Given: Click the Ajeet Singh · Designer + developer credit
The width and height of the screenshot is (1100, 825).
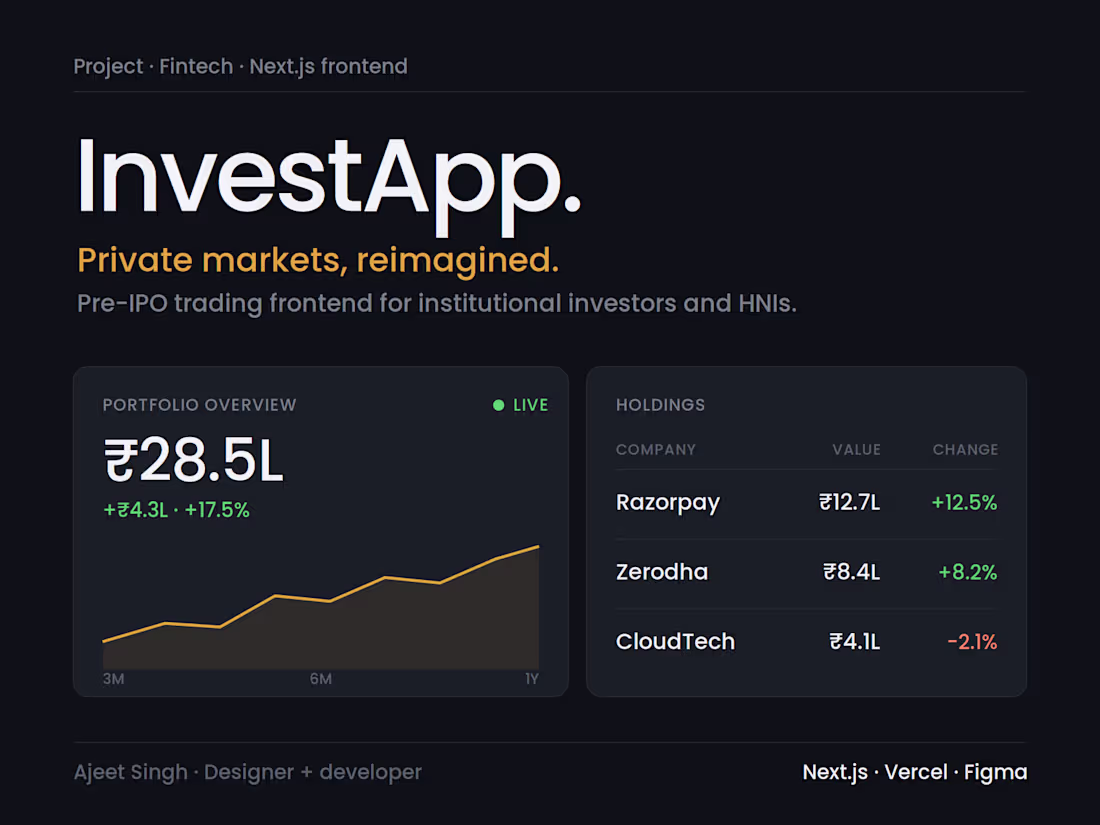Looking at the screenshot, I should tap(248, 772).
